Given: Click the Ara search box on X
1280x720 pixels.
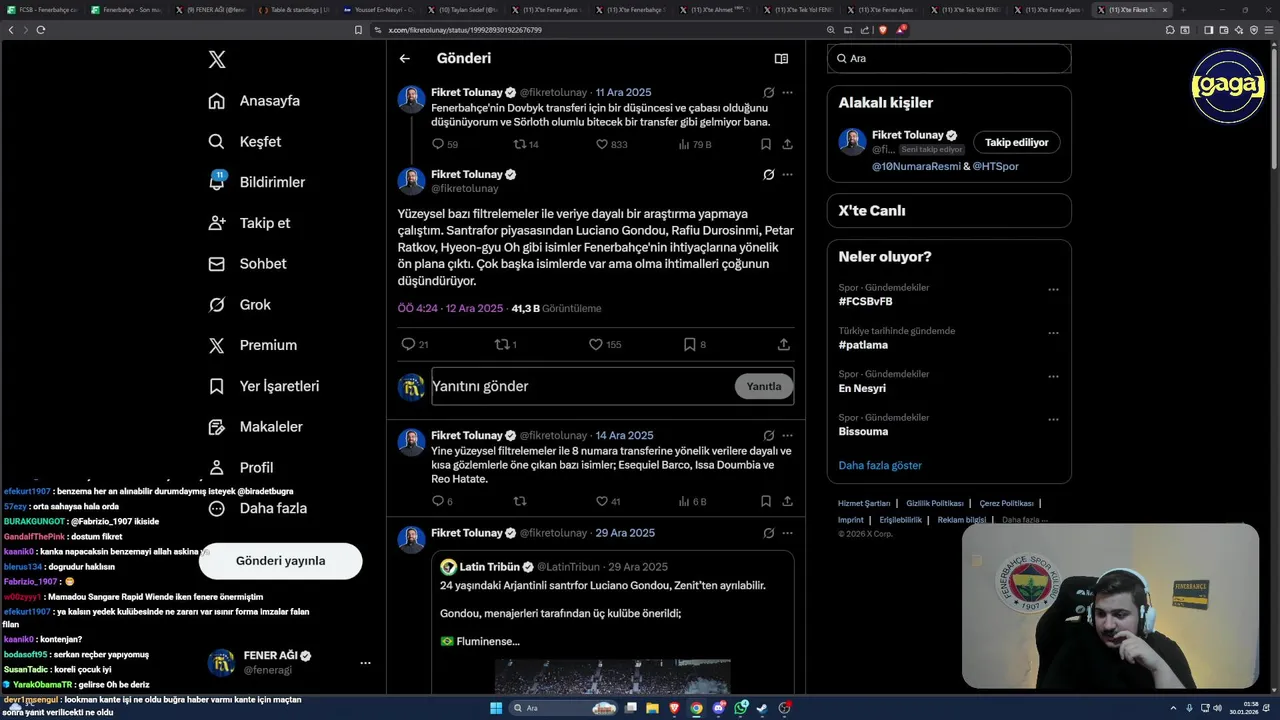Looking at the screenshot, I should (x=949, y=58).
